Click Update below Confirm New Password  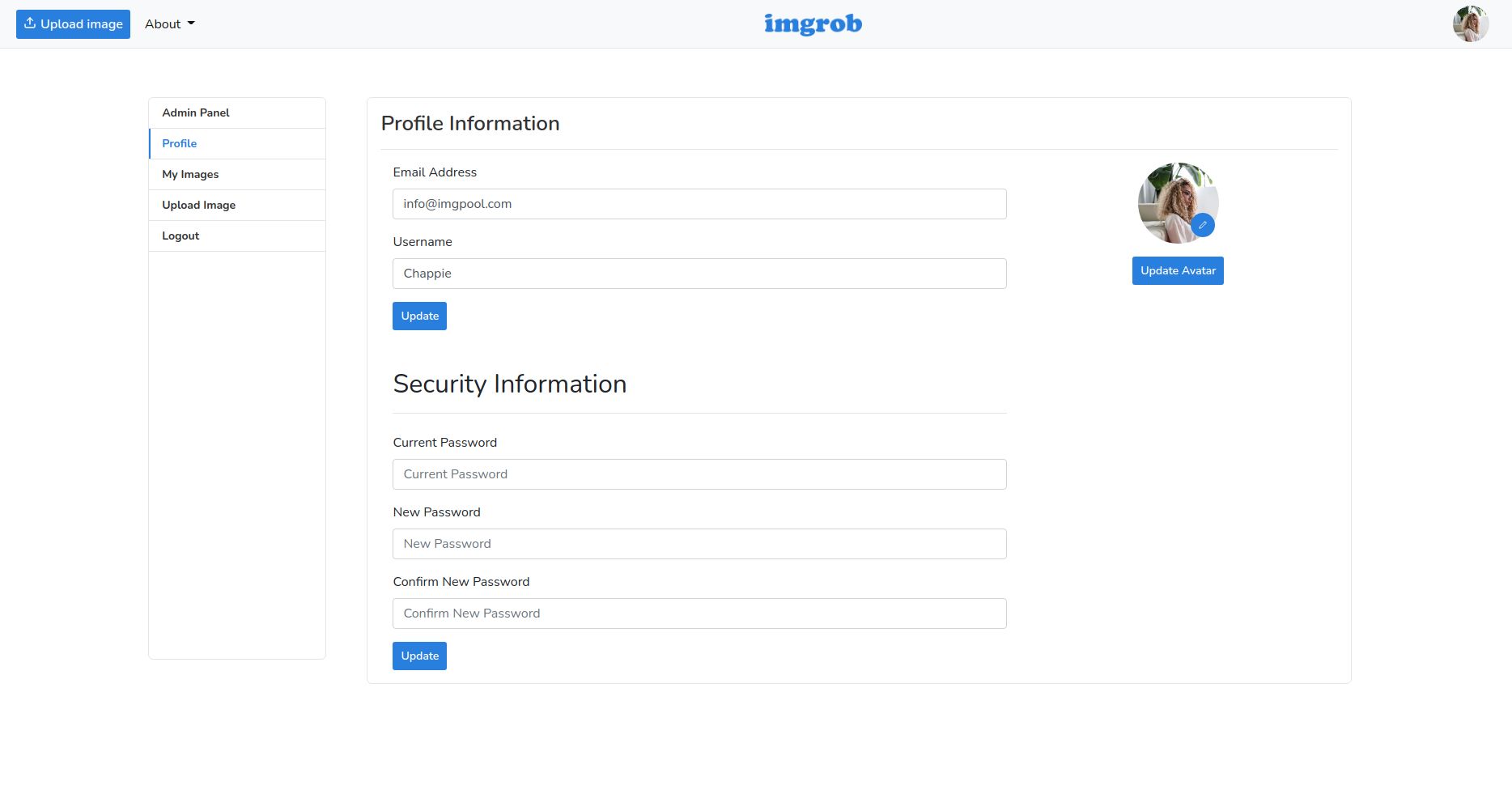[419, 656]
